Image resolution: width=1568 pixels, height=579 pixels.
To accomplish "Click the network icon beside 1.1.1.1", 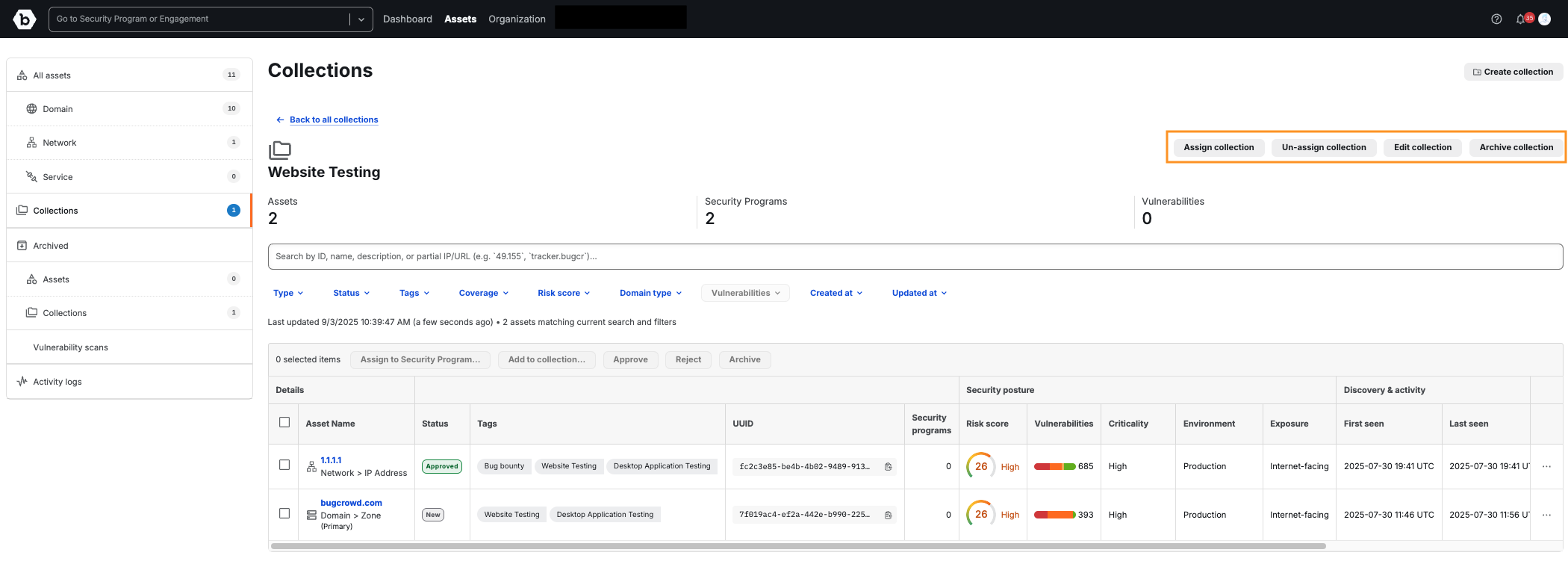I will coord(311,467).
